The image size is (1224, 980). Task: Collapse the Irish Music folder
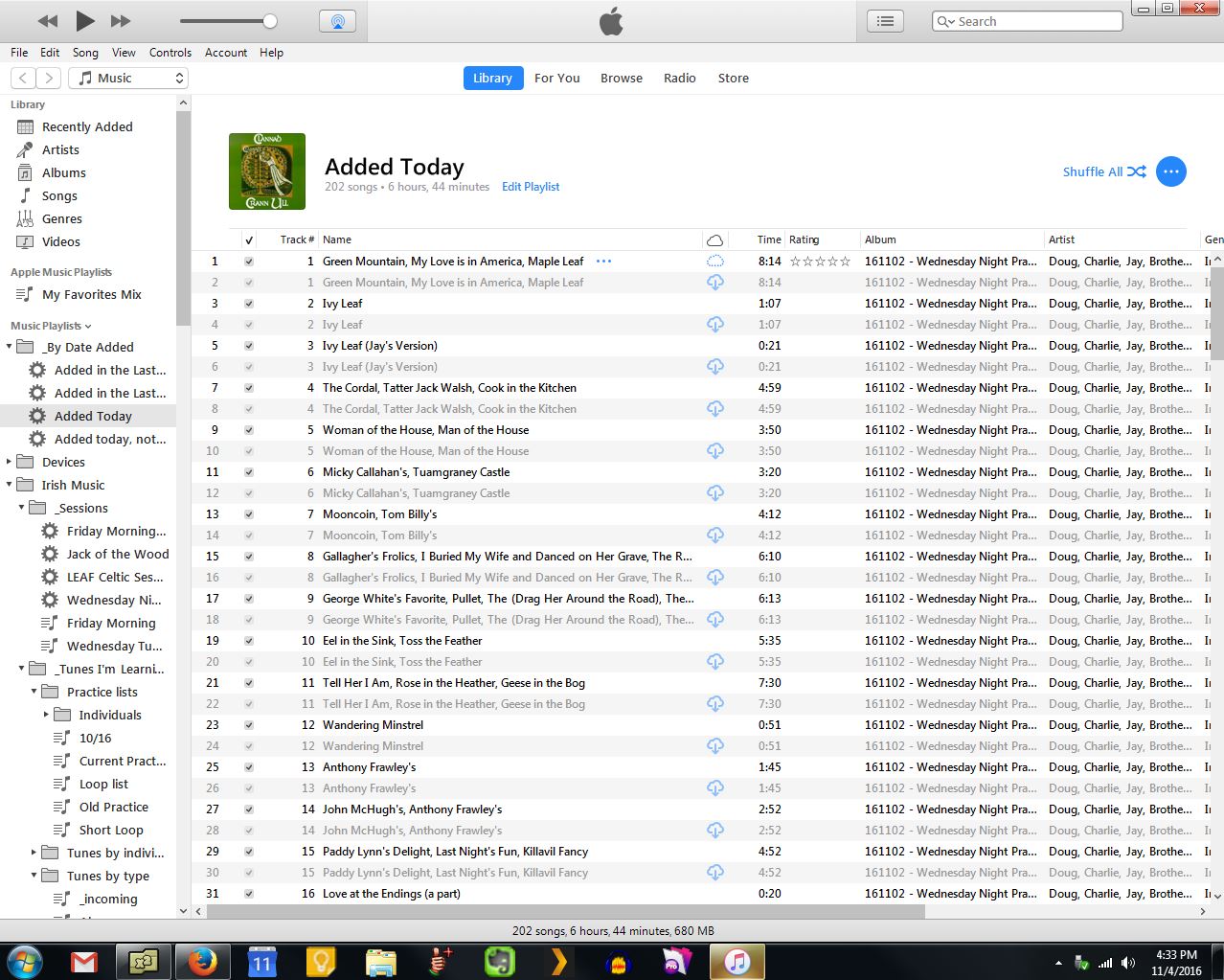pos(9,485)
